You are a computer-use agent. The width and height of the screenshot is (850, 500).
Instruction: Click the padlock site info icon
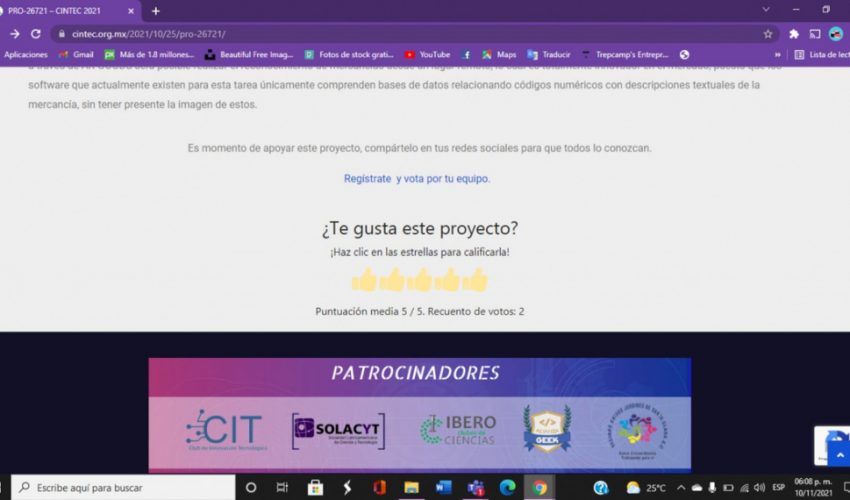pyautogui.click(x=62, y=34)
